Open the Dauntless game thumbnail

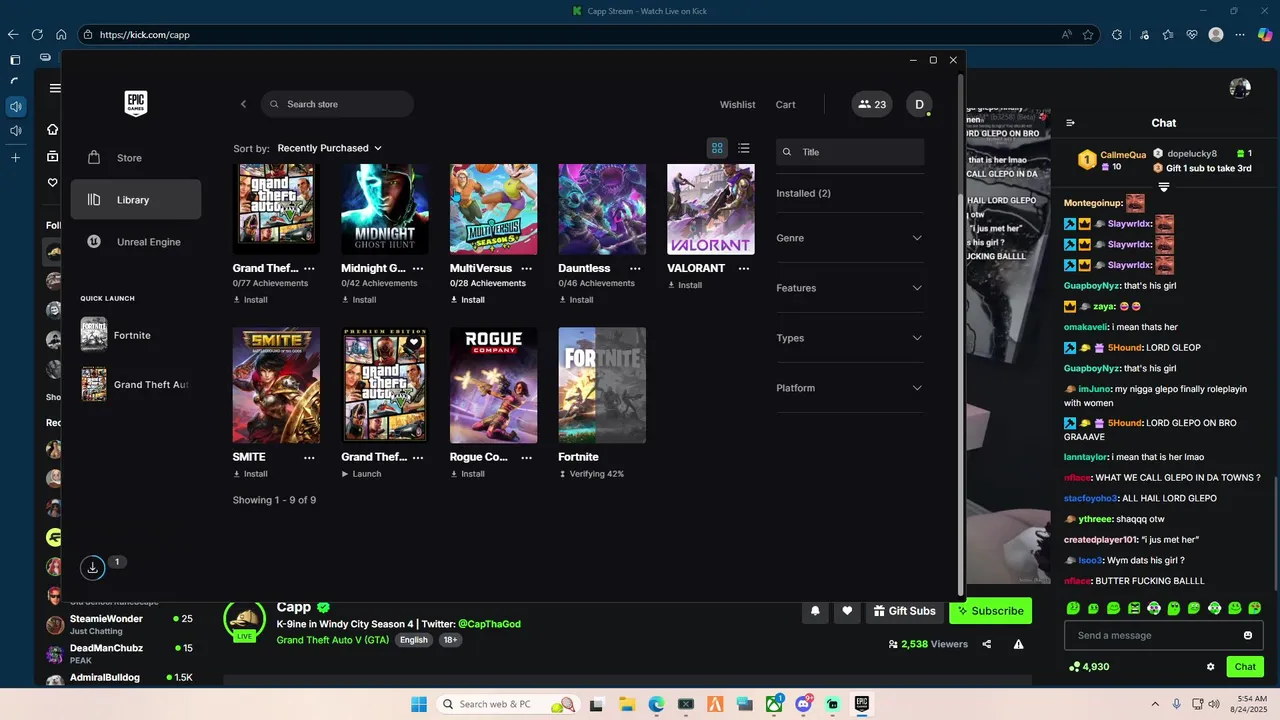point(602,209)
